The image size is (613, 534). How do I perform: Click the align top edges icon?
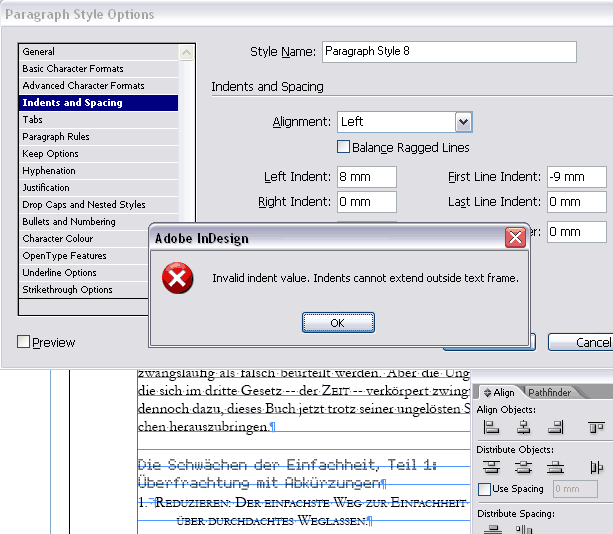pos(596,427)
